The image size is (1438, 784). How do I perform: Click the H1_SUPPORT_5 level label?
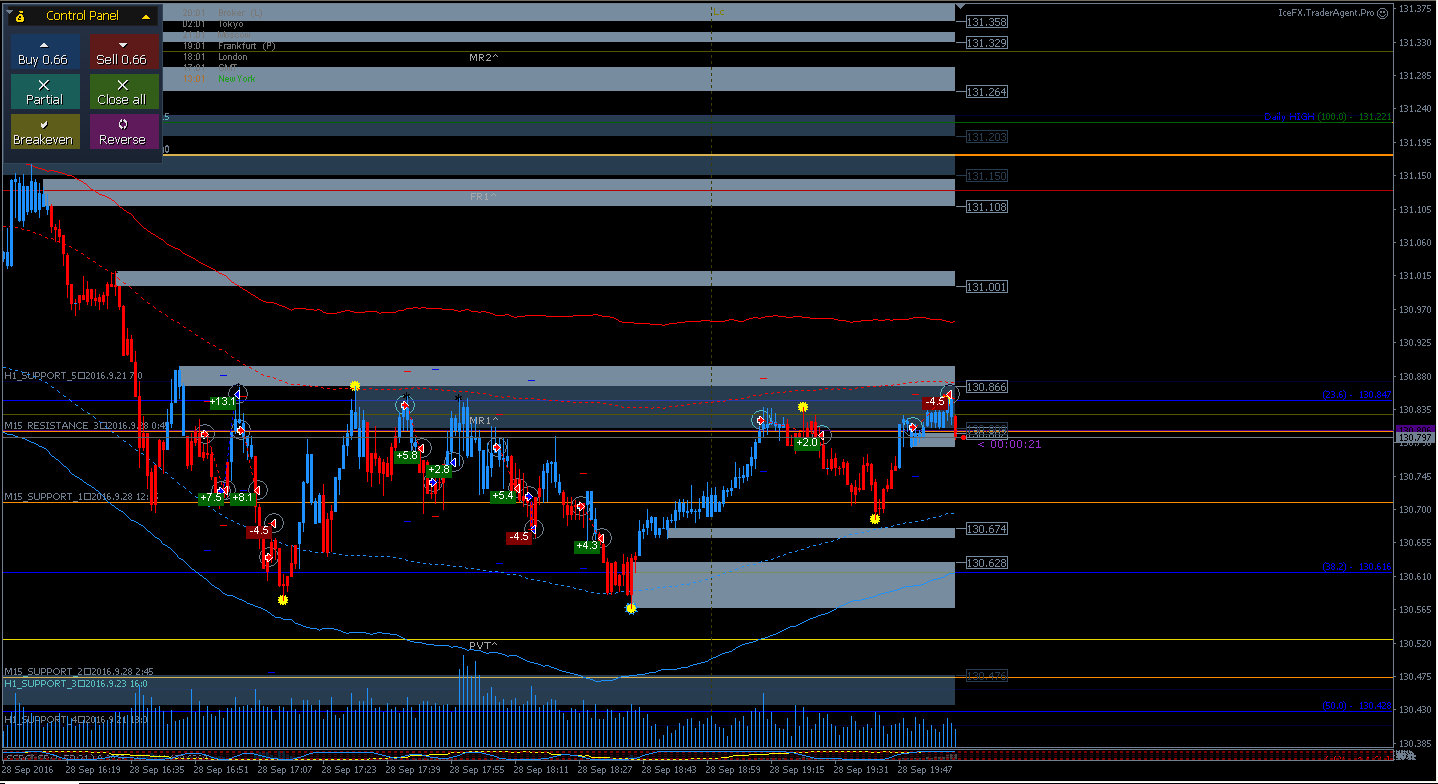pyautogui.click(x=73, y=376)
